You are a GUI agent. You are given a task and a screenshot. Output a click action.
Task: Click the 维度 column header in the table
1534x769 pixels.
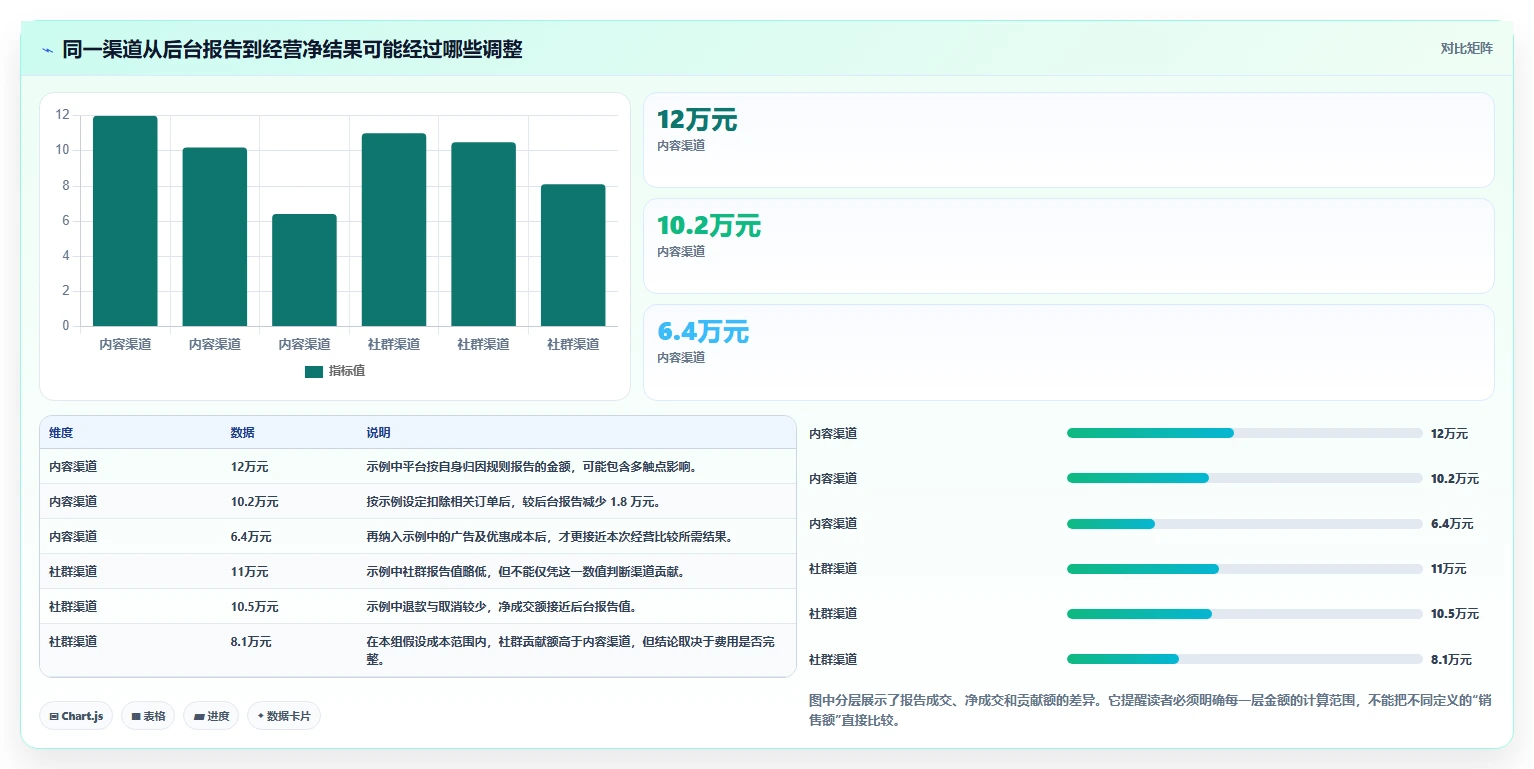pos(61,433)
